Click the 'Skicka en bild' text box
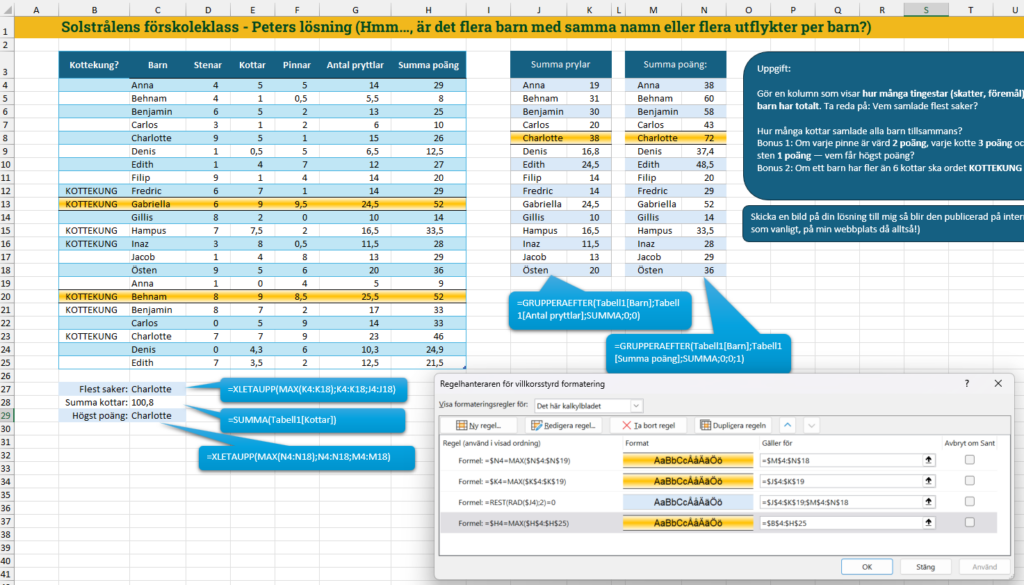 tap(885, 223)
